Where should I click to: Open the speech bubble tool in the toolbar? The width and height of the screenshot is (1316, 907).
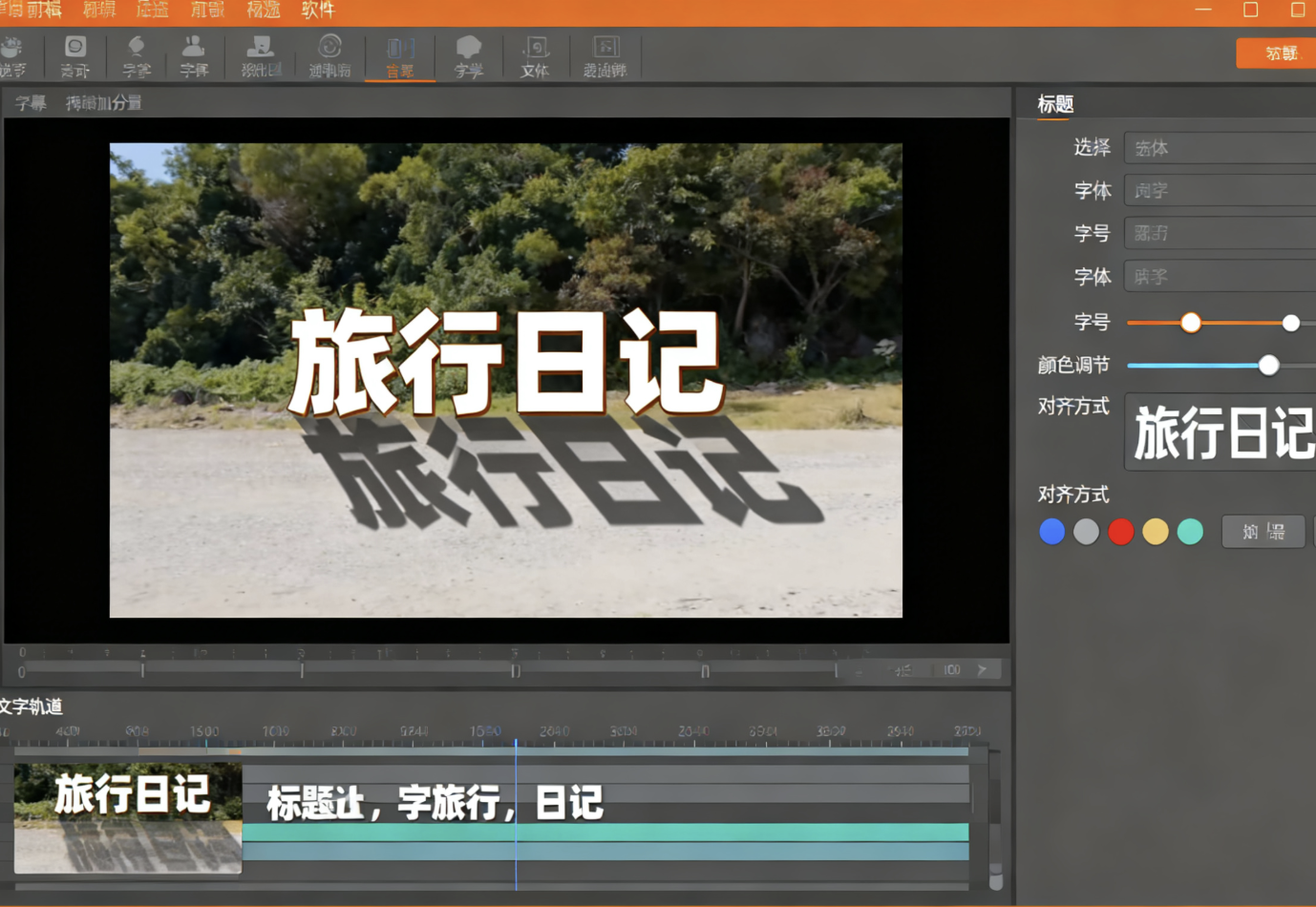pos(468,55)
